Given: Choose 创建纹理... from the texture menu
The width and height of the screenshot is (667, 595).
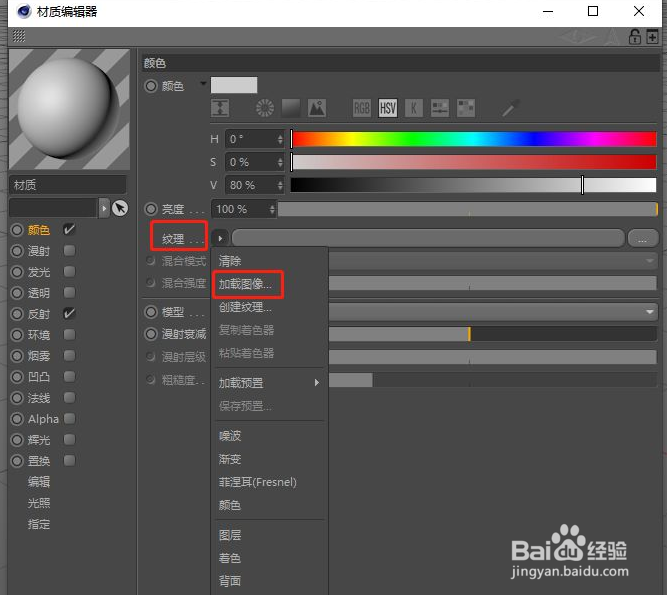Looking at the screenshot, I should (x=245, y=307).
